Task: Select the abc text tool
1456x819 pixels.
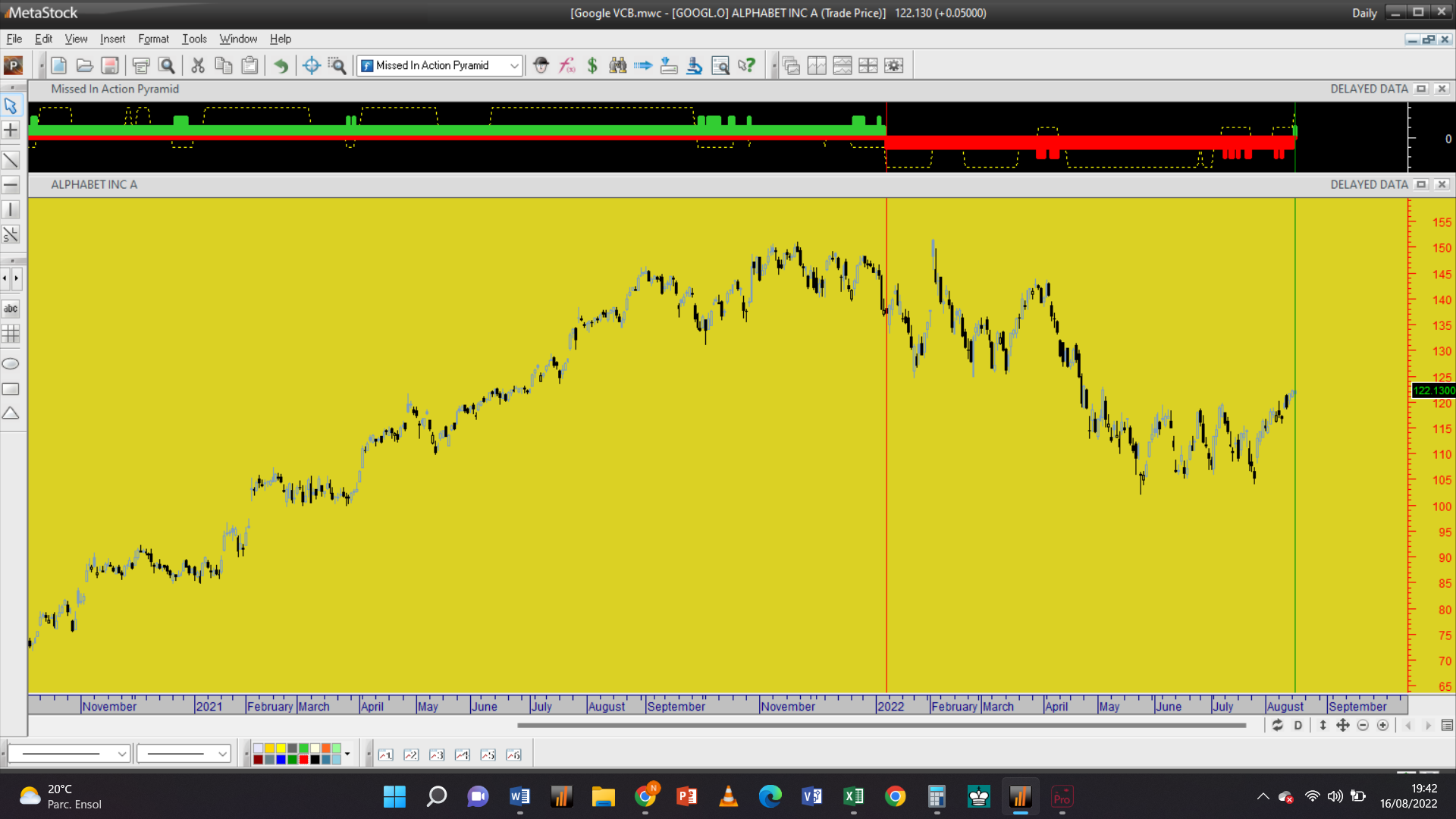Action: click(11, 309)
